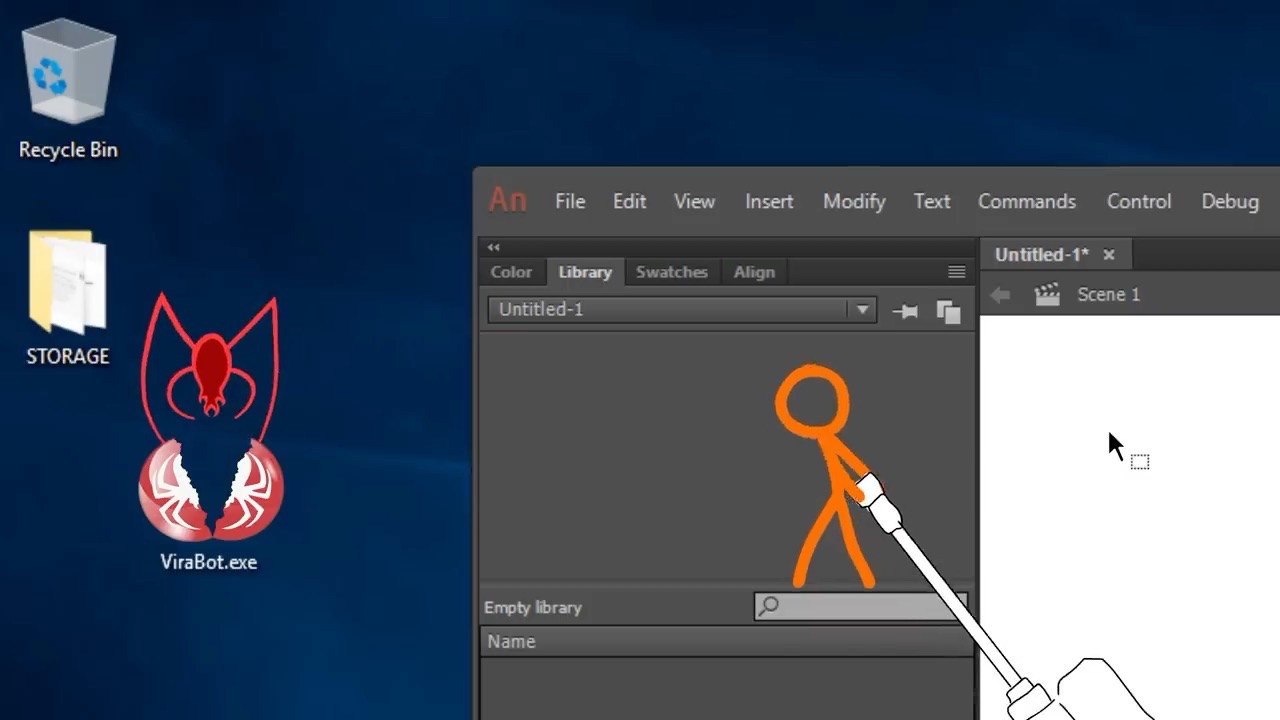1280x720 pixels.
Task: Click the Empty library status text
Action: pyautogui.click(x=533, y=607)
